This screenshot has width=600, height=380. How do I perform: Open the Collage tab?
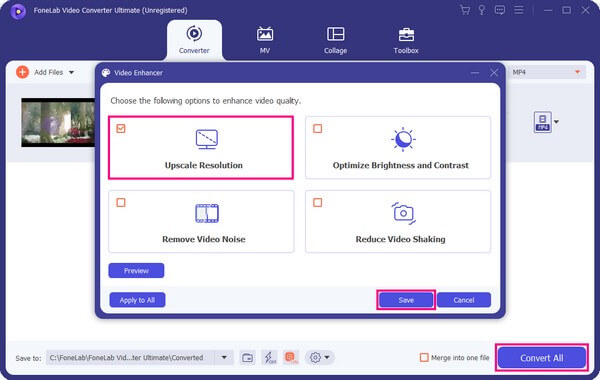(336, 40)
